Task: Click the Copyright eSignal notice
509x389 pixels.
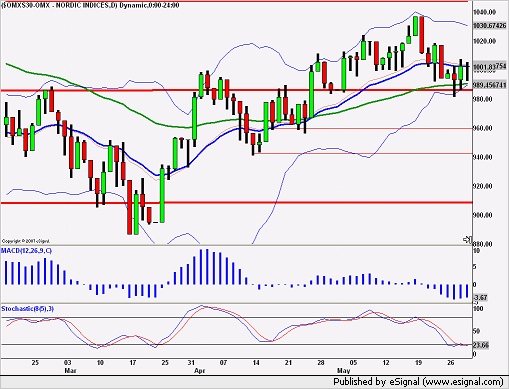Action: coord(26,241)
